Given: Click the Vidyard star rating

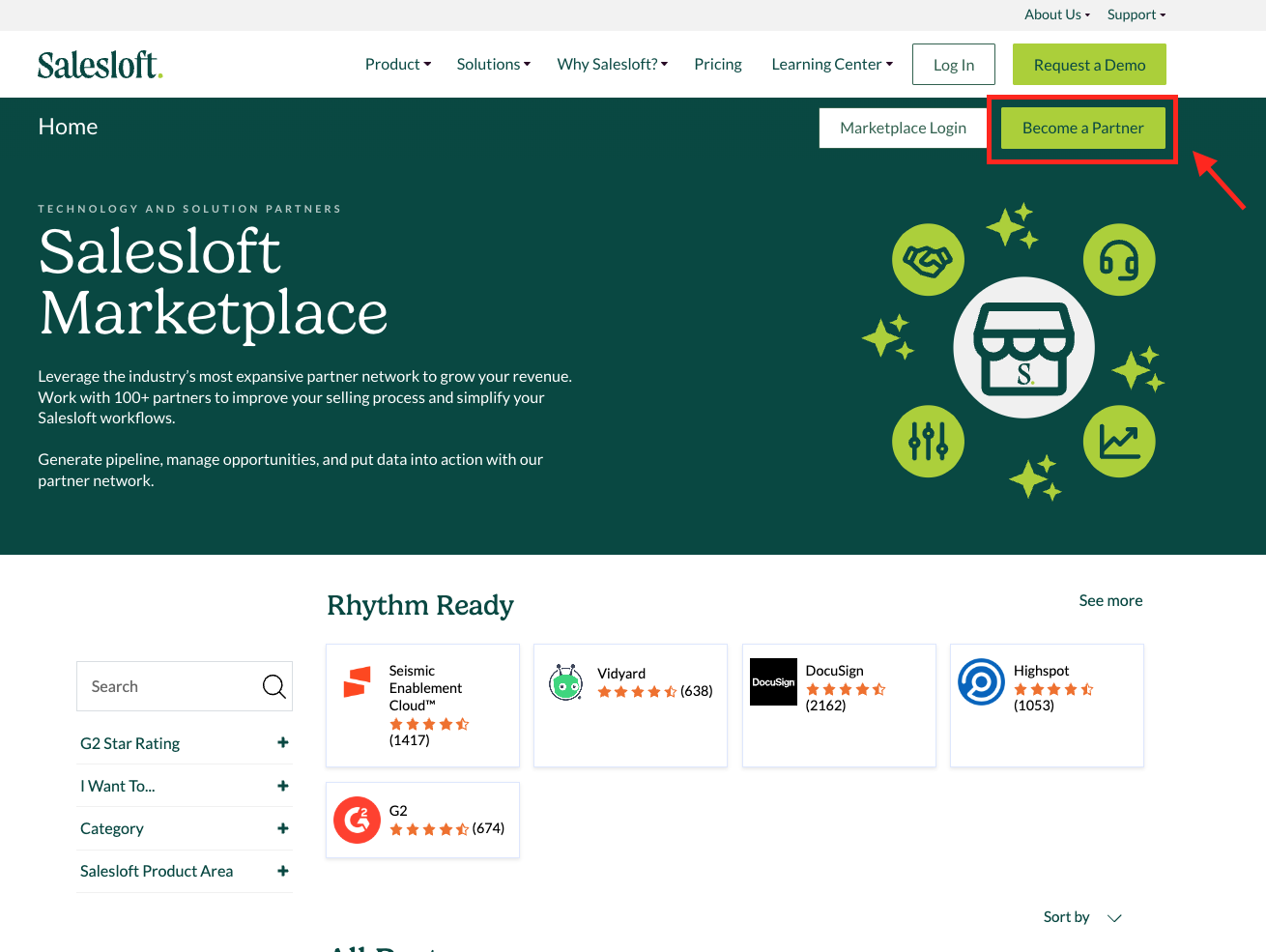Looking at the screenshot, I should point(637,692).
